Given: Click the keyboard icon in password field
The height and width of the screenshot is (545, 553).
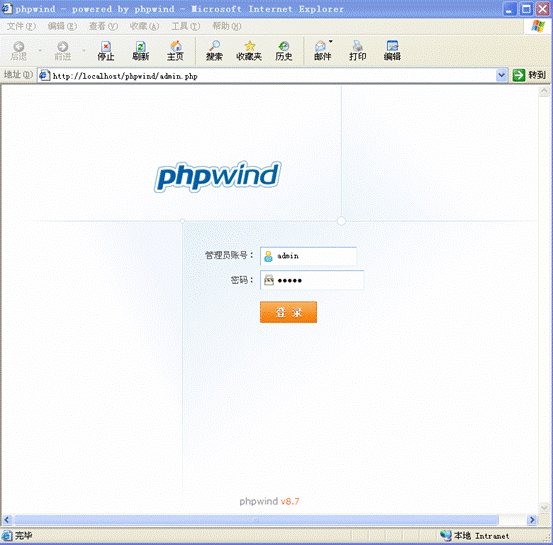Looking at the screenshot, I should click(x=269, y=280).
